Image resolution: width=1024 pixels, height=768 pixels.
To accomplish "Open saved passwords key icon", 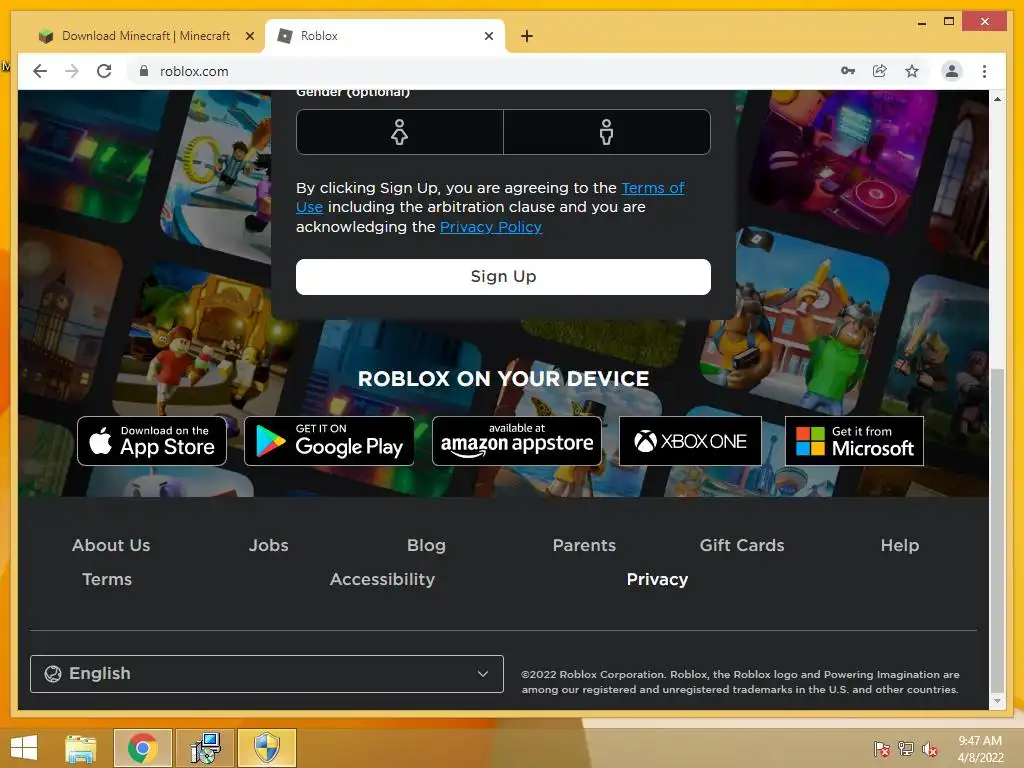I will (848, 71).
